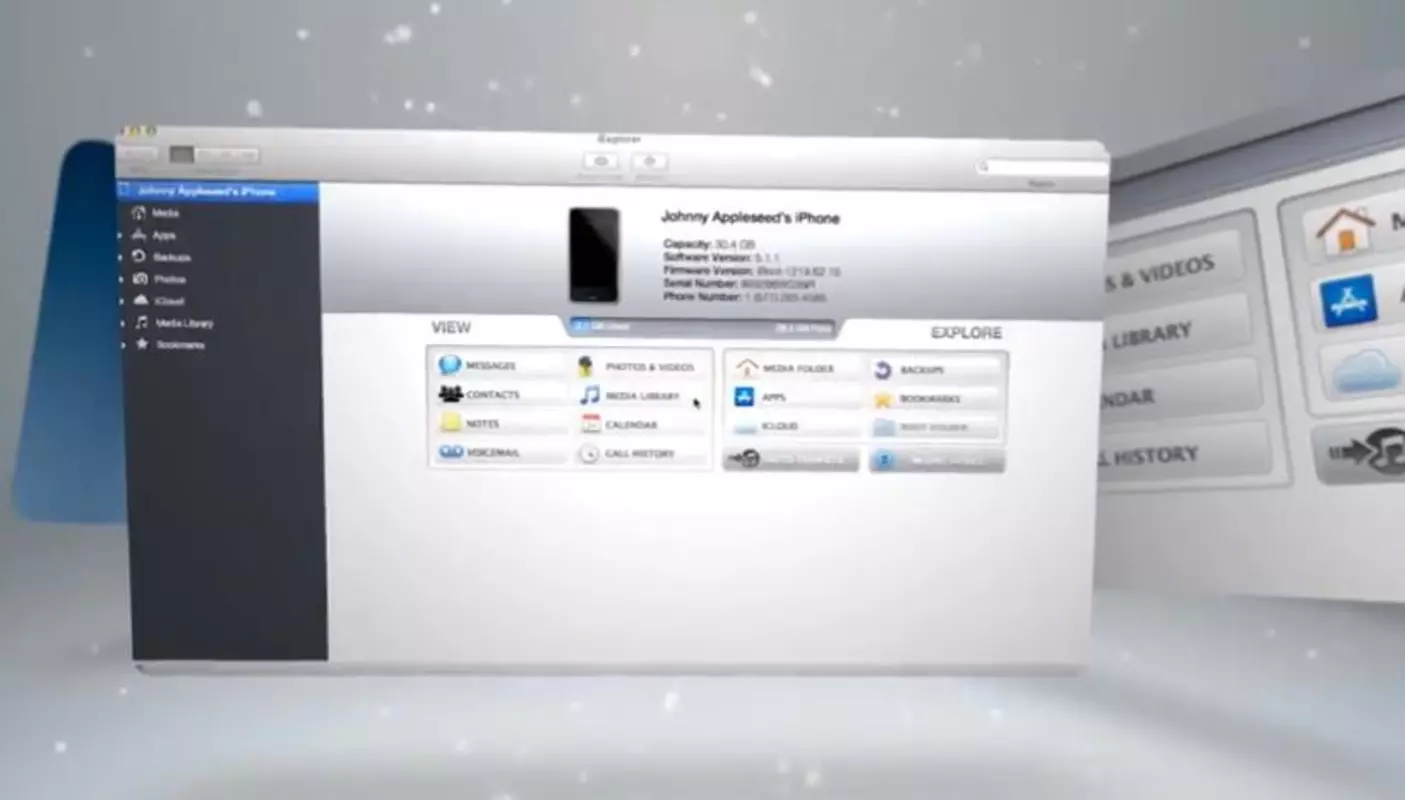Image resolution: width=1405 pixels, height=800 pixels.
Task: Click the Quick Look eye toolbar button
Action: tap(600, 161)
